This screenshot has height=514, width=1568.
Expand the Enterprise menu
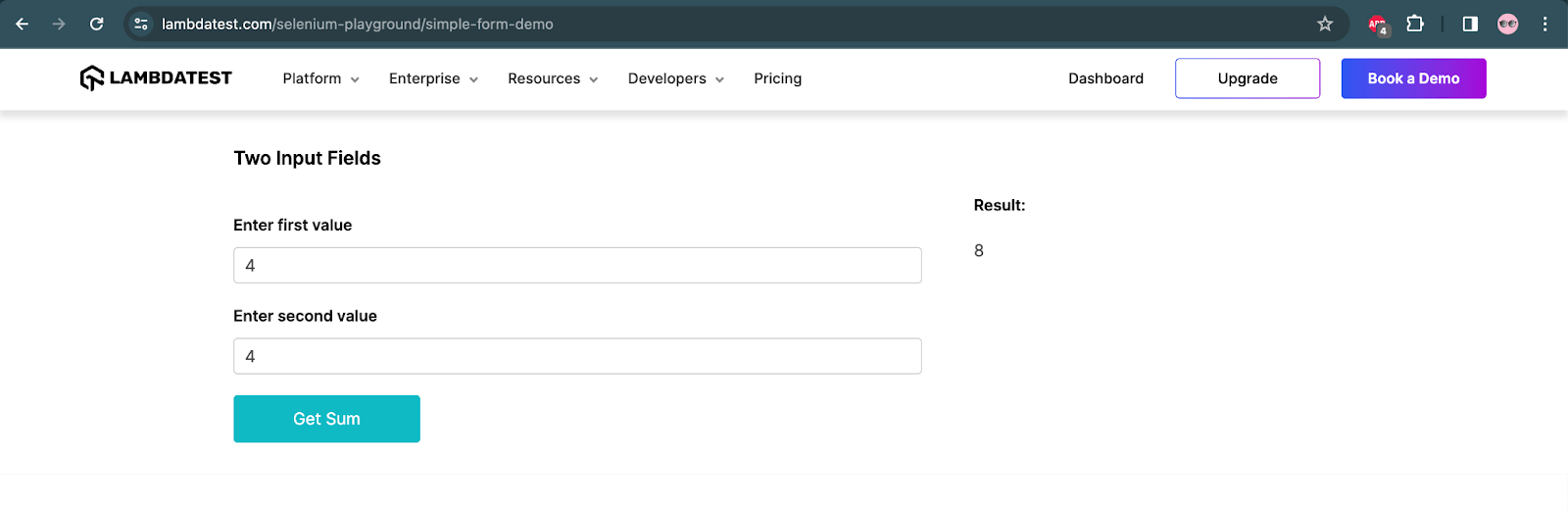[x=433, y=78]
